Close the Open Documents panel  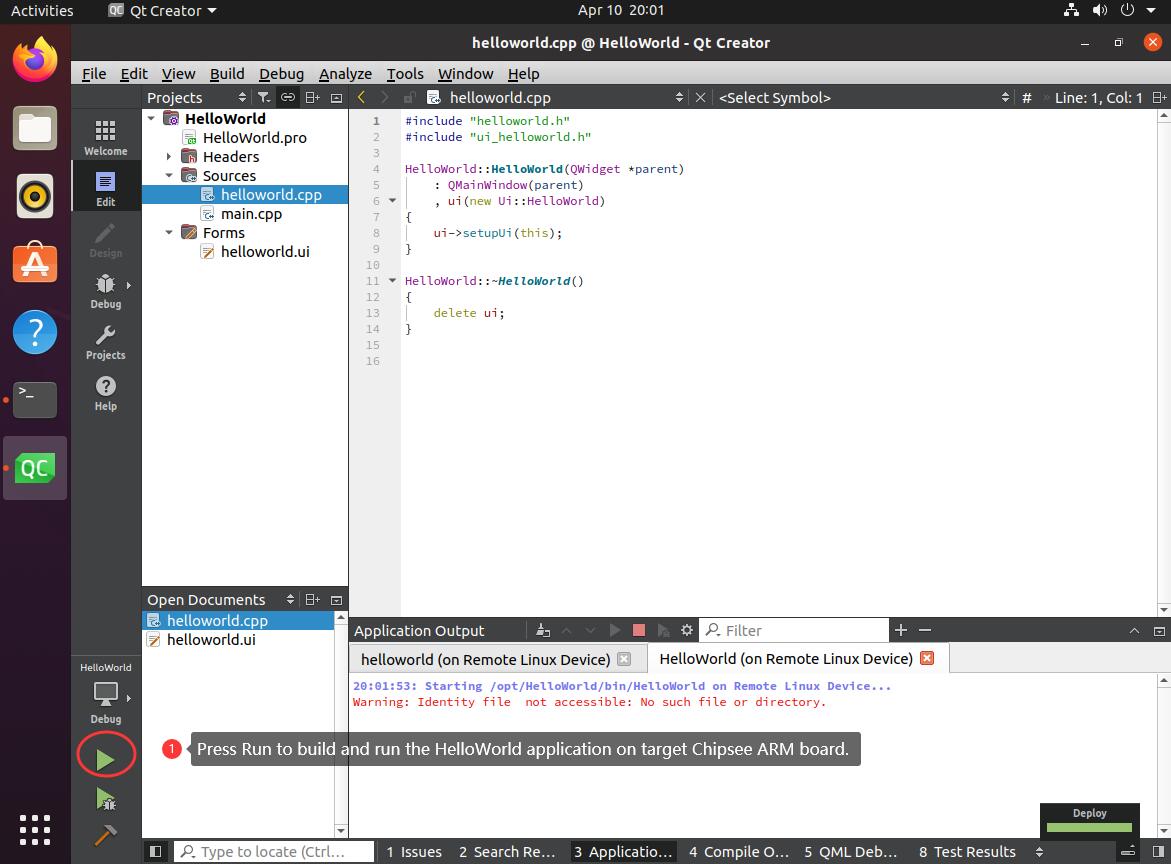(x=336, y=600)
